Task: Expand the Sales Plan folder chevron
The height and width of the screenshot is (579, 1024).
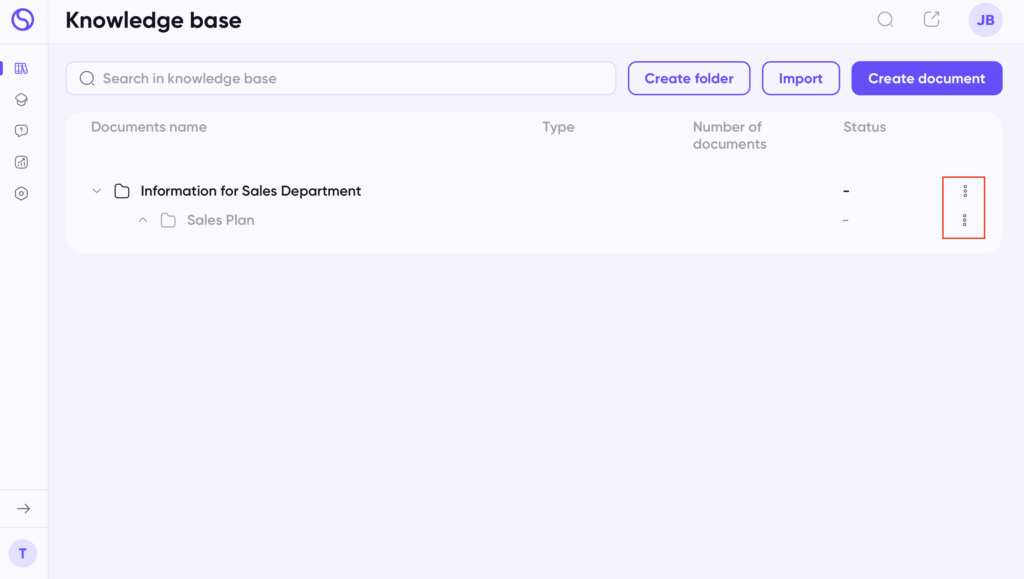Action: [143, 221]
